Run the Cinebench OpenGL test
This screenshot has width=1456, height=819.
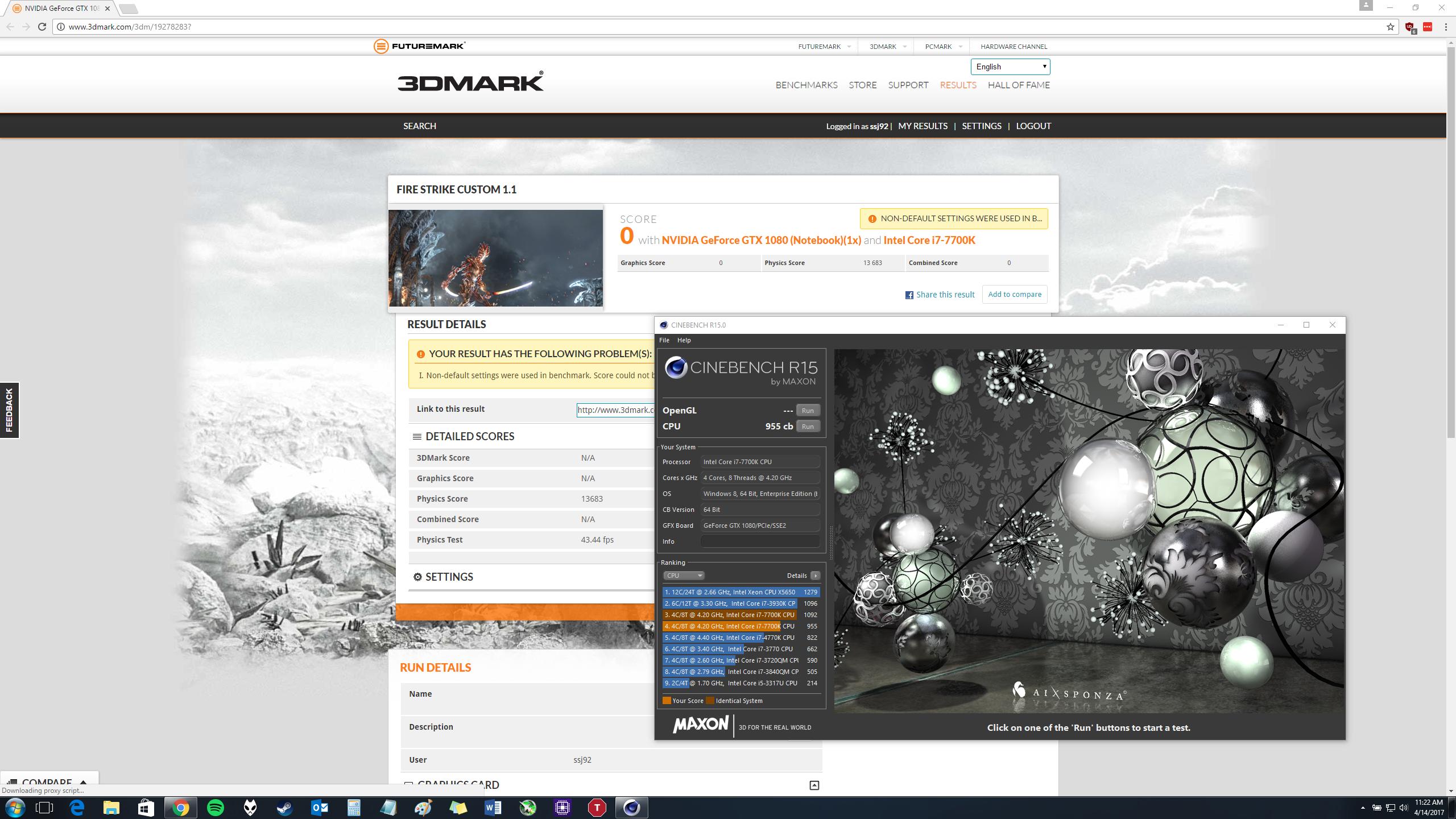click(807, 410)
